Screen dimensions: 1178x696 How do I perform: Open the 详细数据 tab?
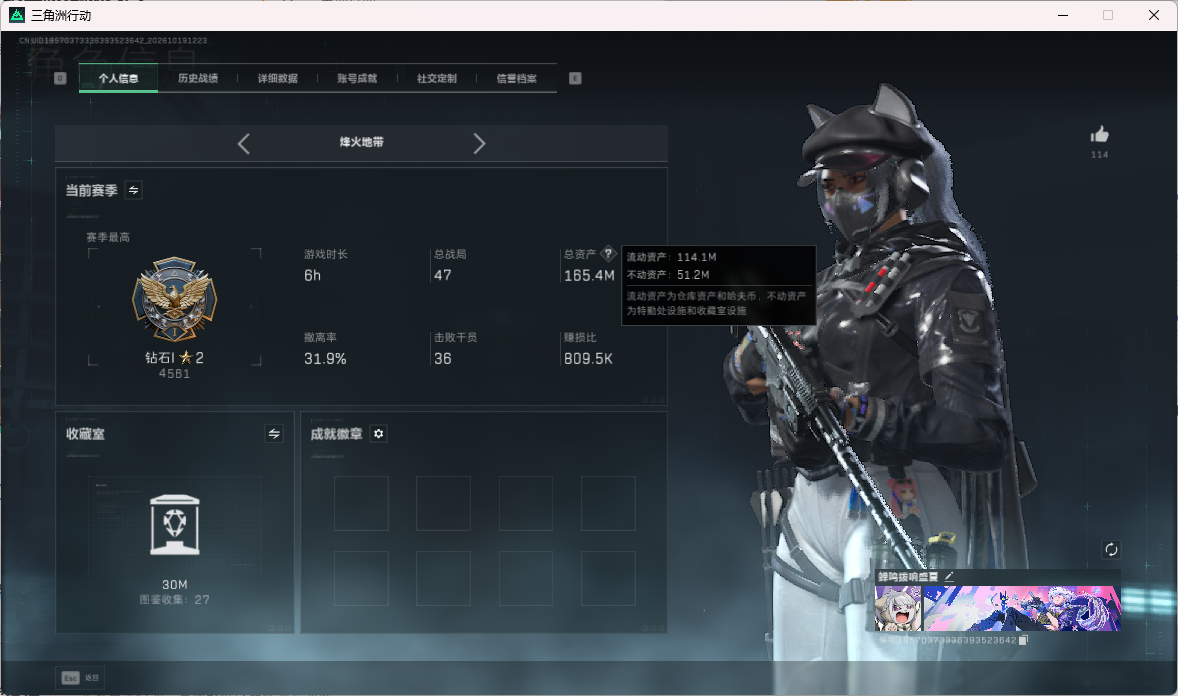click(277, 78)
